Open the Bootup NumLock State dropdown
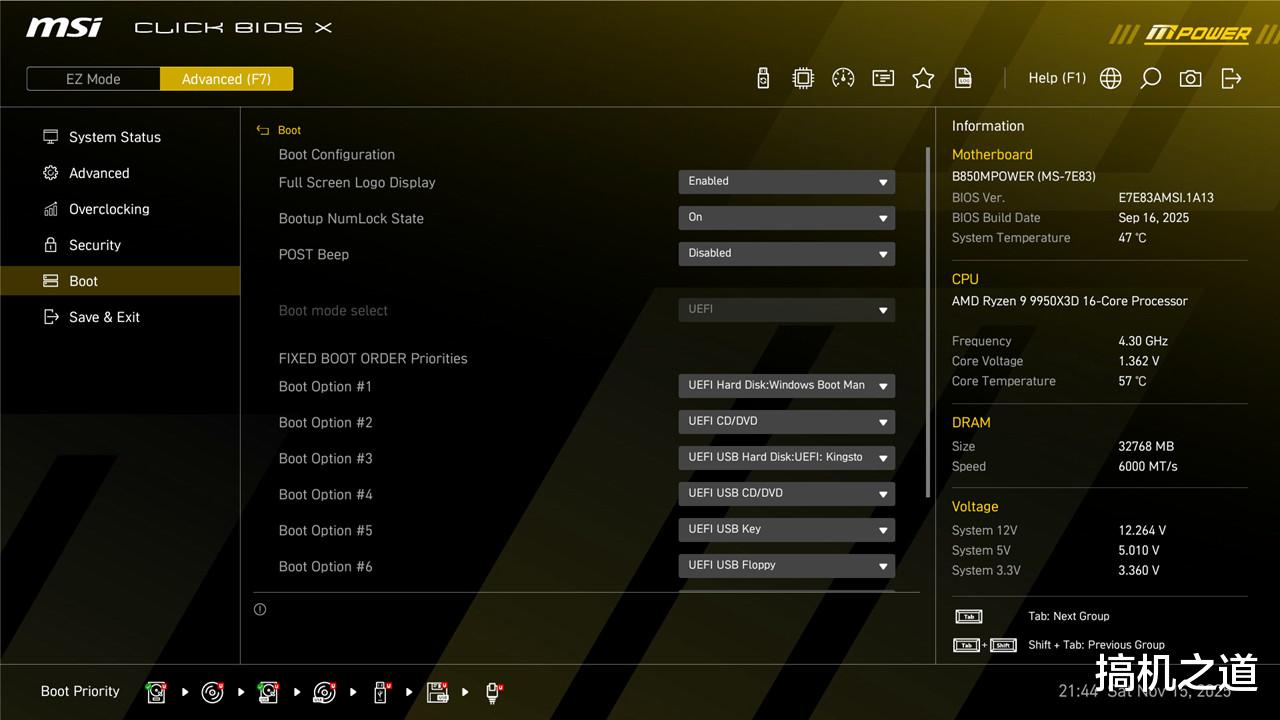 [786, 218]
